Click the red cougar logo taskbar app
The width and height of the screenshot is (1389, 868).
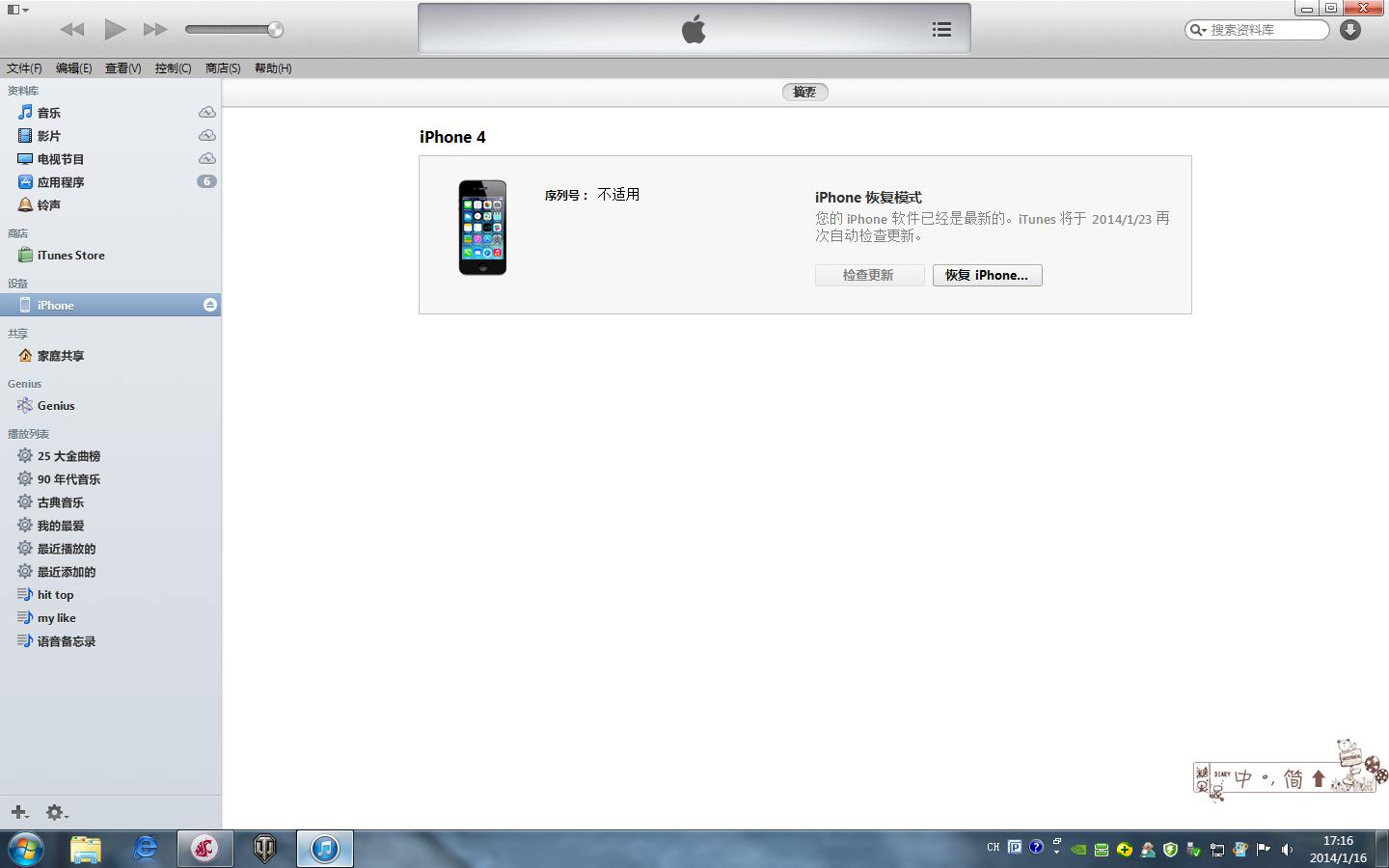point(204,849)
